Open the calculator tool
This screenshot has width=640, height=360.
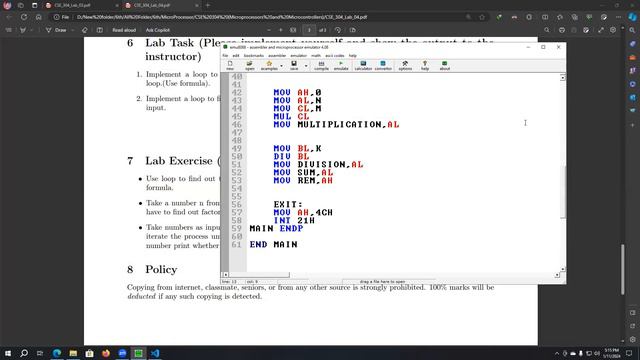(x=363, y=65)
